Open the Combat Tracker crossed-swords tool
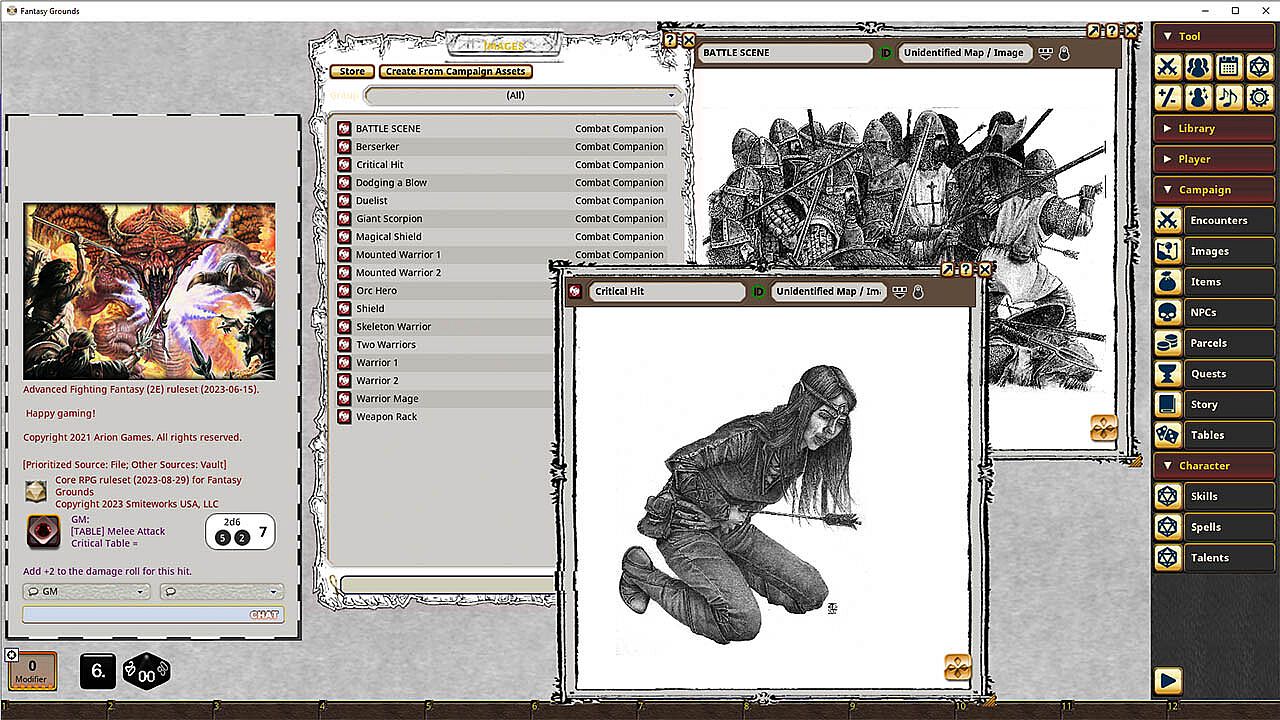 pyautogui.click(x=1167, y=67)
